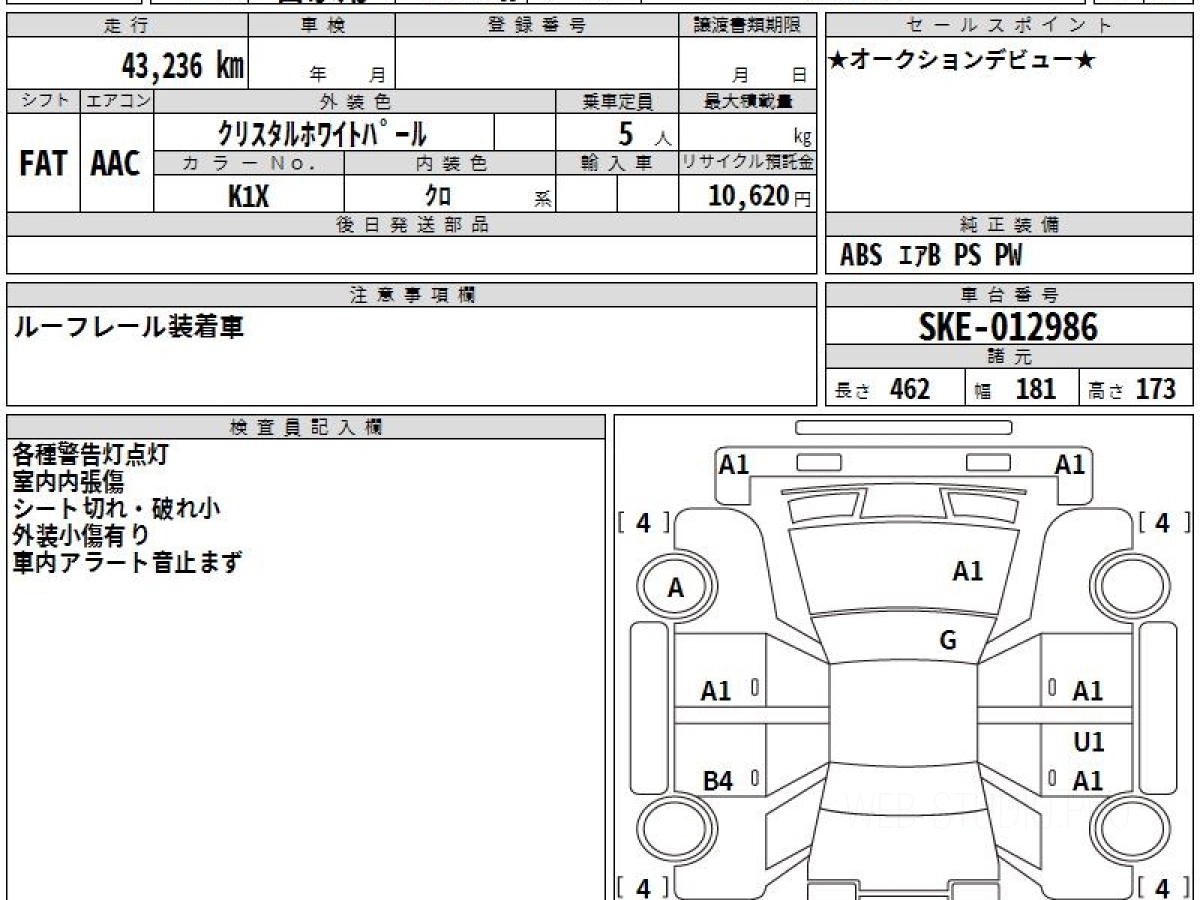1200x900 pixels.
Task: Select the top-left A1 bumper mark
Action: [x=734, y=464]
